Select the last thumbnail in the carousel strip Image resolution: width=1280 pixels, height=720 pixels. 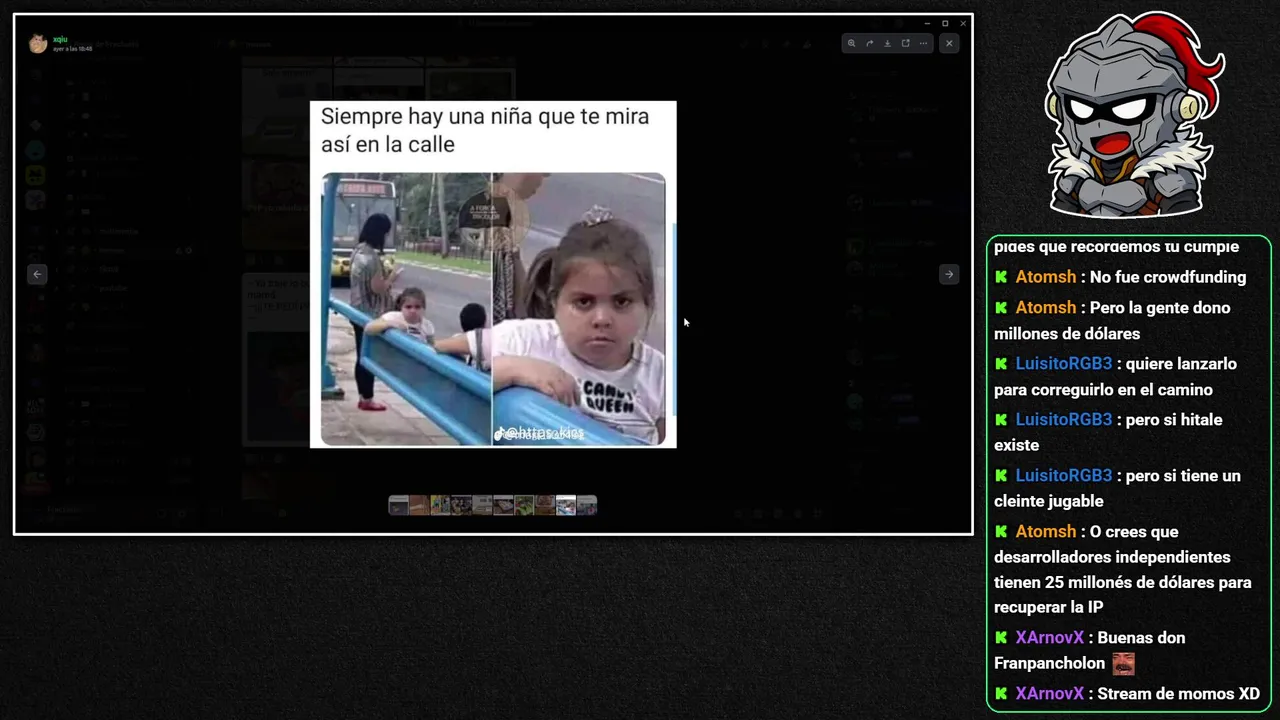pos(587,506)
